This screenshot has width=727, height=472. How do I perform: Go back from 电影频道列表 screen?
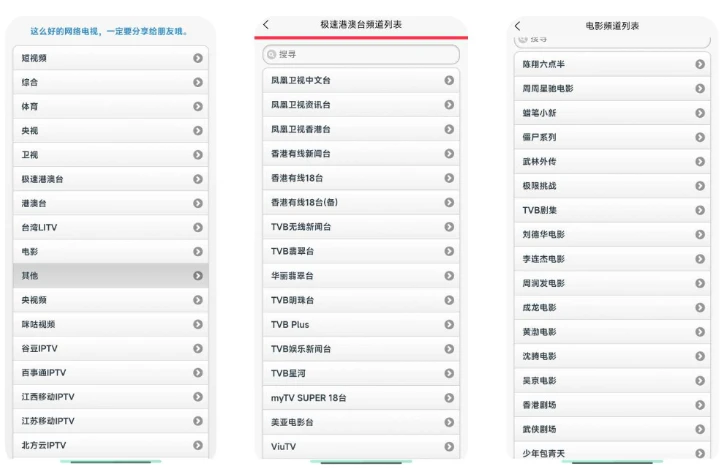[517, 26]
